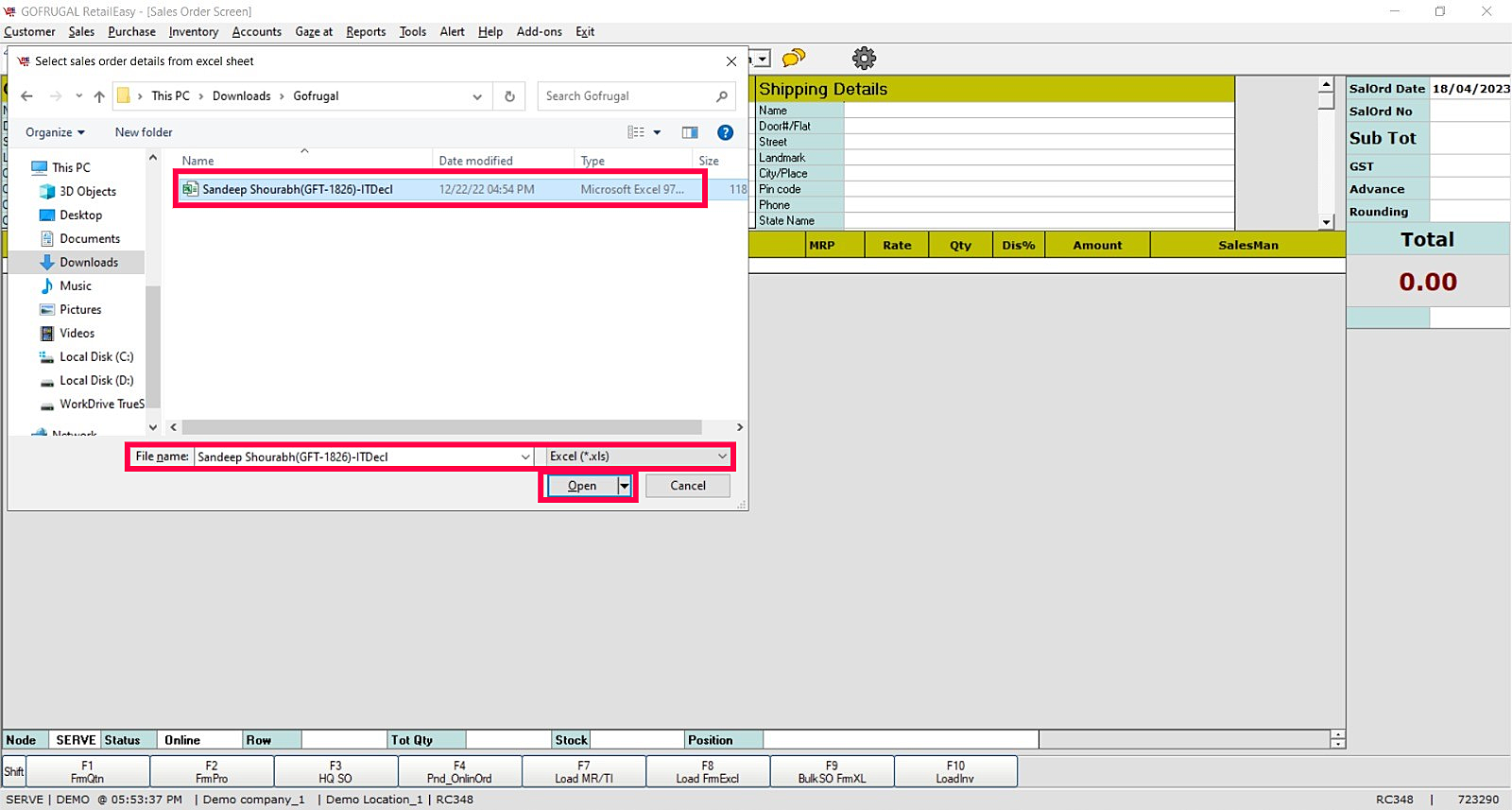Click F8 Load FrmExcl button
Screen dimensions: 1512x810
pyautogui.click(x=708, y=771)
